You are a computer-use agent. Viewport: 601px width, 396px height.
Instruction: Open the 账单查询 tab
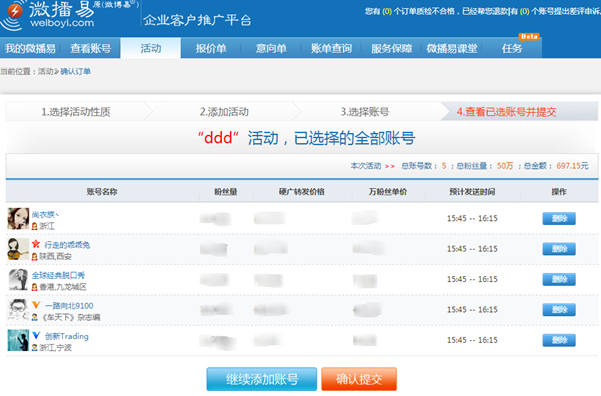pos(331,48)
